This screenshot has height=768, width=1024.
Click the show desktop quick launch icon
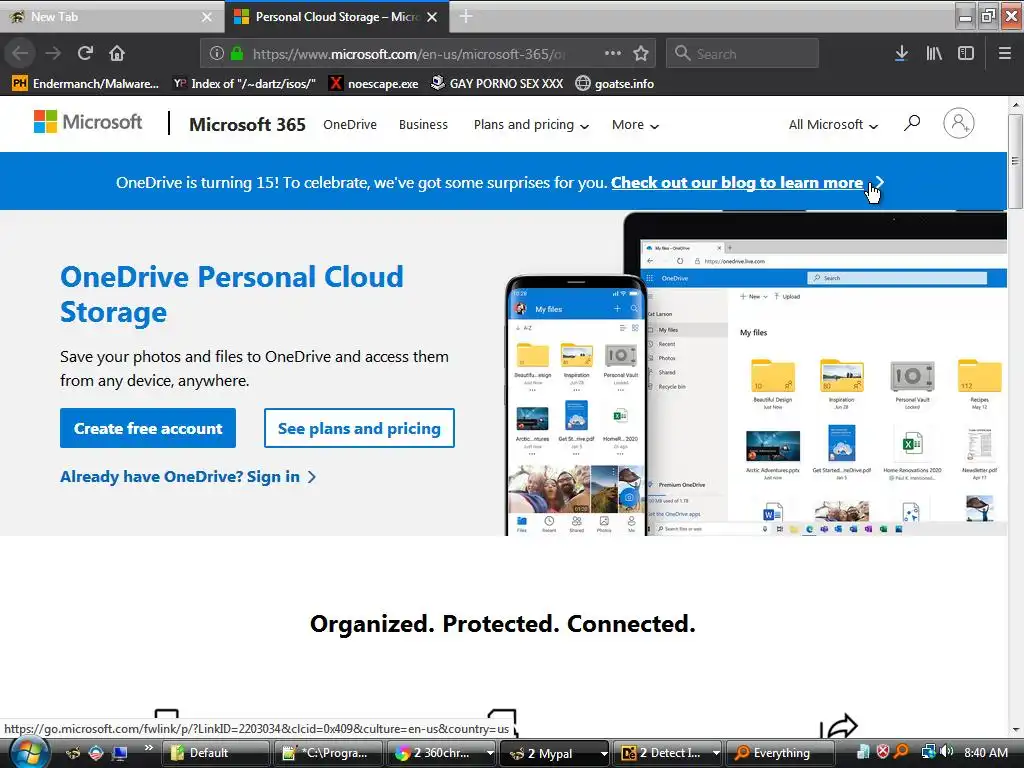click(x=120, y=753)
